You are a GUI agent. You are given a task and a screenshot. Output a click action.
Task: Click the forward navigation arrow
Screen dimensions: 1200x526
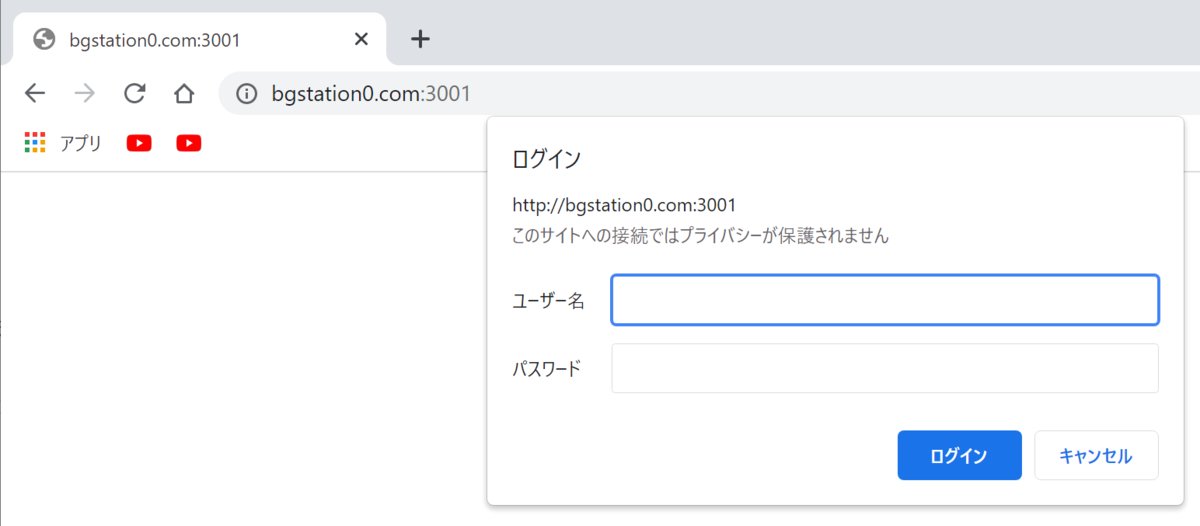coord(85,94)
